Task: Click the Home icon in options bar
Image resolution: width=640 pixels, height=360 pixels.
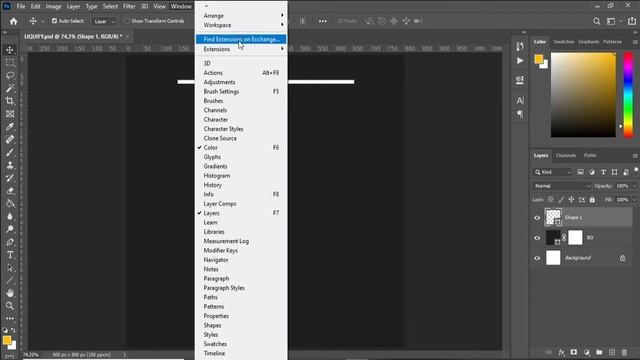Action: click(x=13, y=21)
